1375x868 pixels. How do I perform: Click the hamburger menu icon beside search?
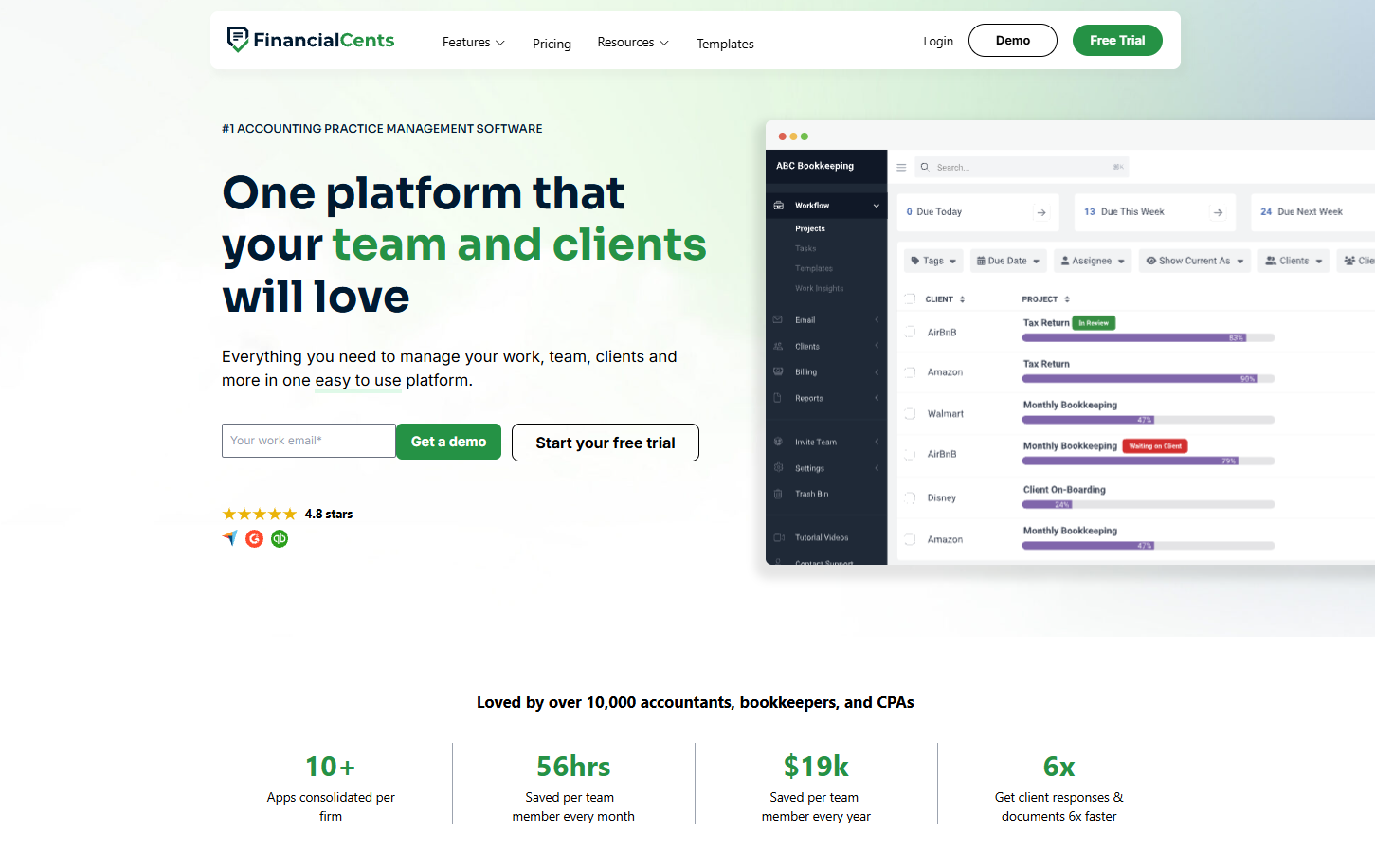pos(901,168)
